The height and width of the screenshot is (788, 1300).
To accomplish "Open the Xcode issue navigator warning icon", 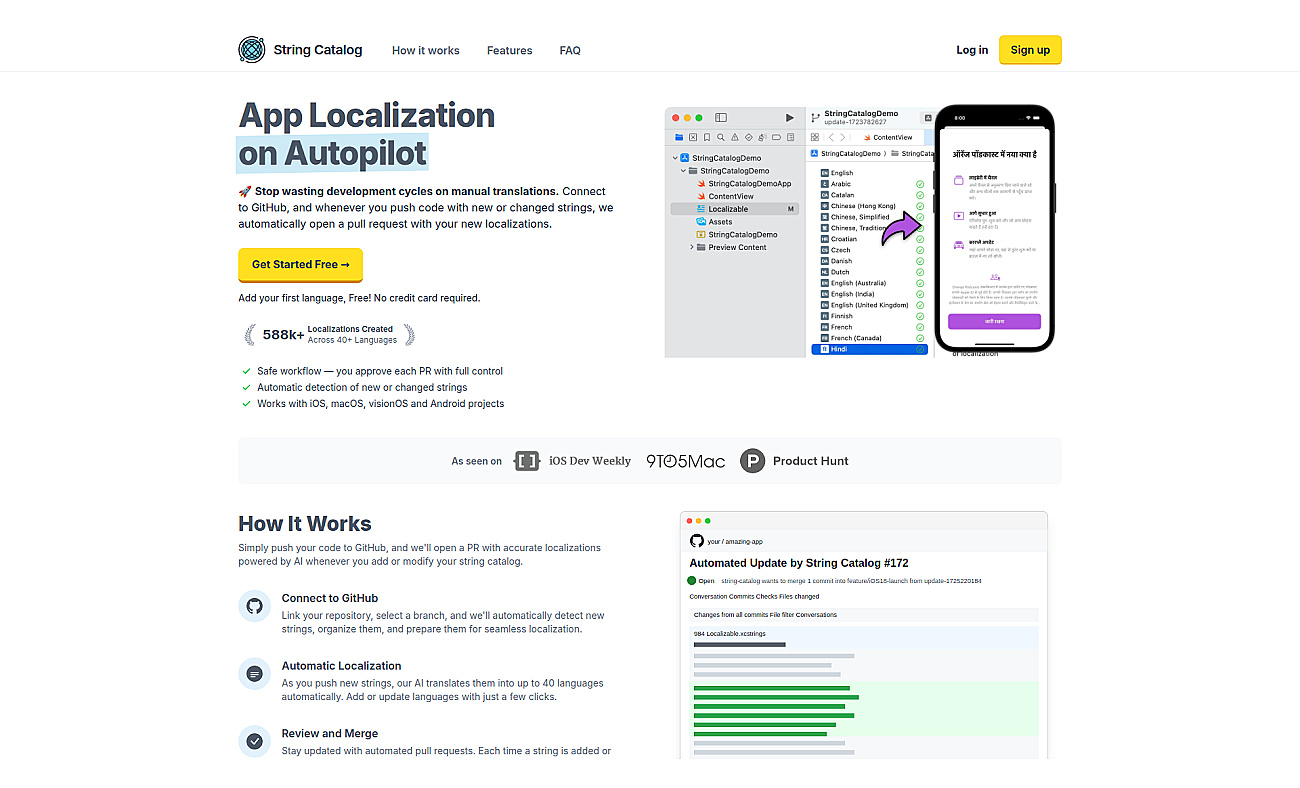I will click(735, 137).
